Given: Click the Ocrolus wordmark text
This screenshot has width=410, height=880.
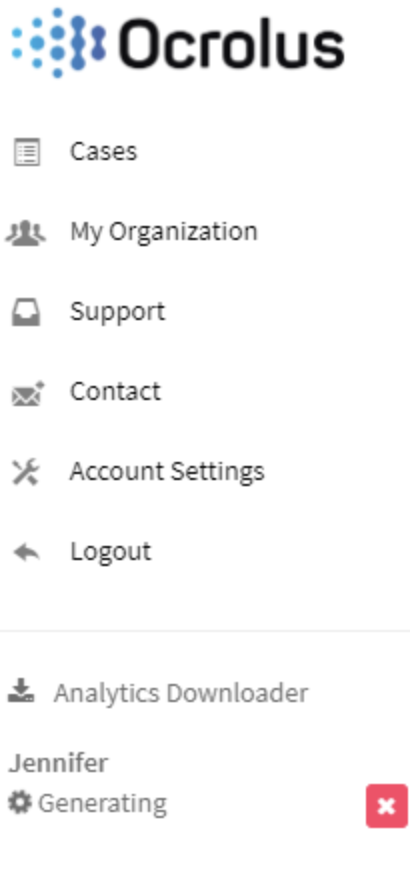Looking at the screenshot, I should (232, 44).
